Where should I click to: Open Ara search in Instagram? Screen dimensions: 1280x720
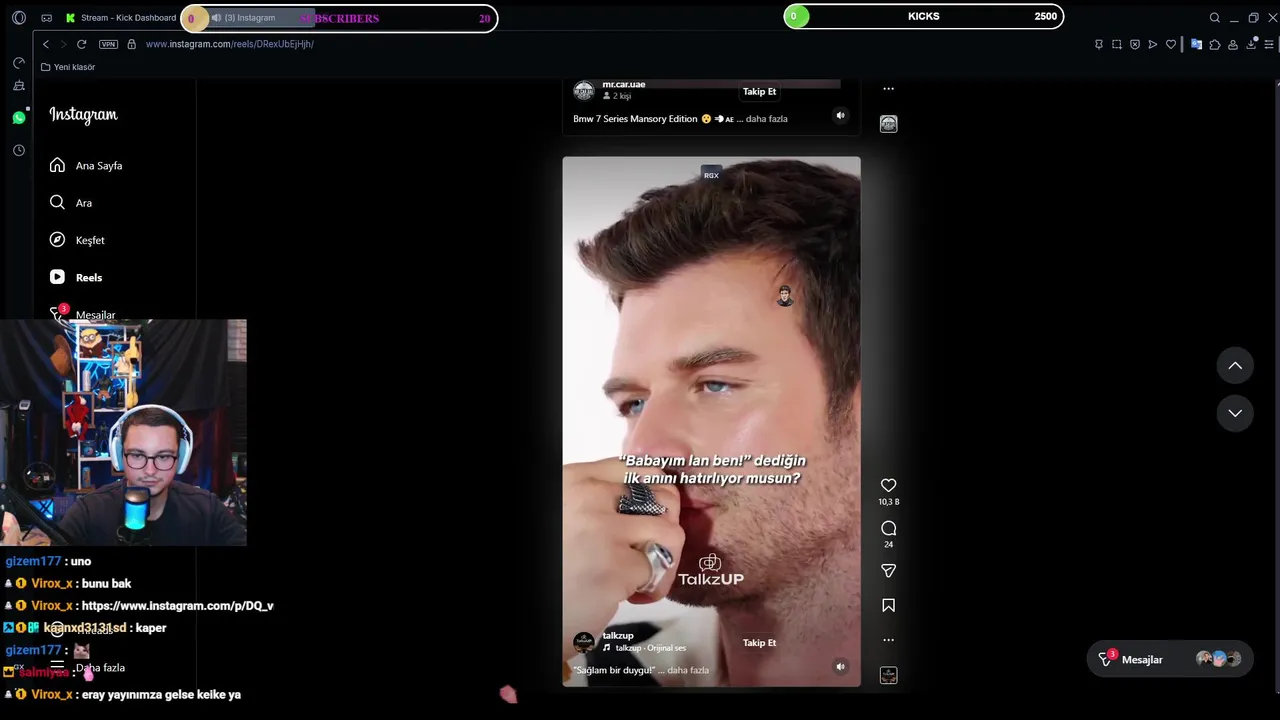[70, 202]
